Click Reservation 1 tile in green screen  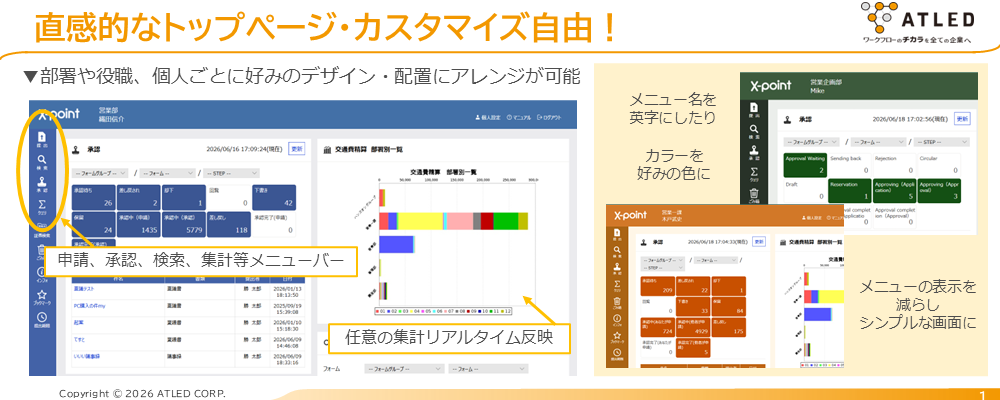tap(850, 191)
